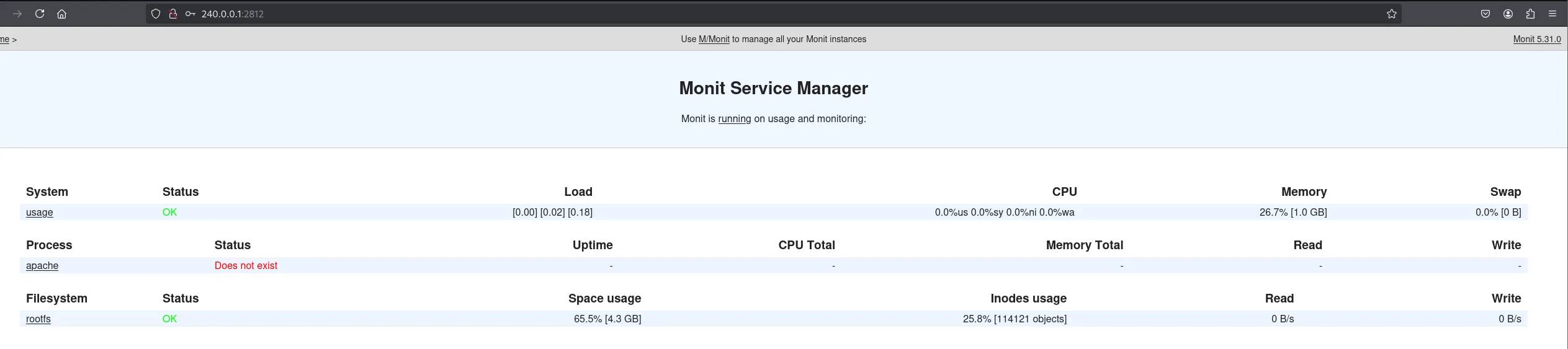
Task: Go to the browser home page
Action: click(x=61, y=14)
